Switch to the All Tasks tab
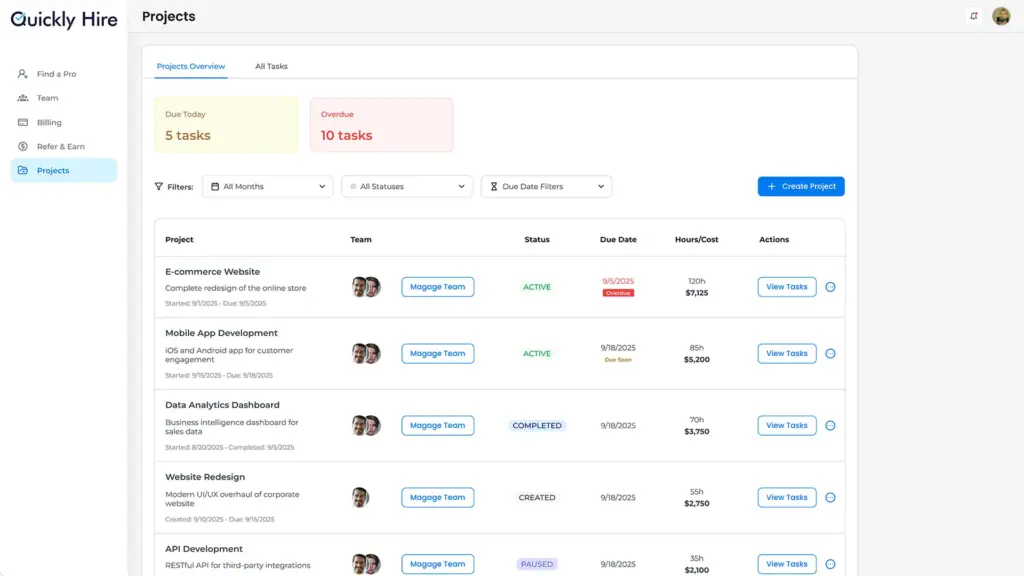Viewport: 1024px width, 576px height. coord(271,66)
